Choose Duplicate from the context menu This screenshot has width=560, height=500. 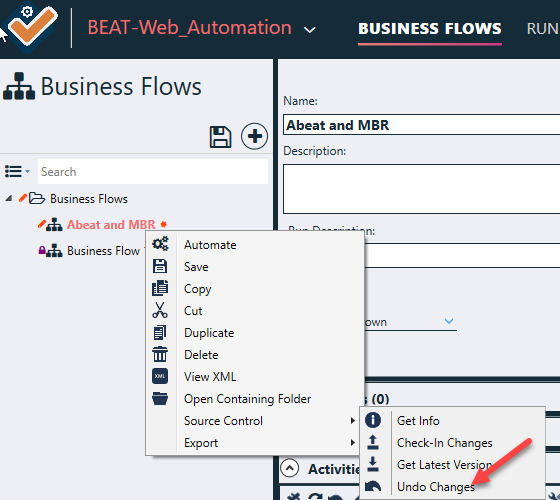point(209,333)
